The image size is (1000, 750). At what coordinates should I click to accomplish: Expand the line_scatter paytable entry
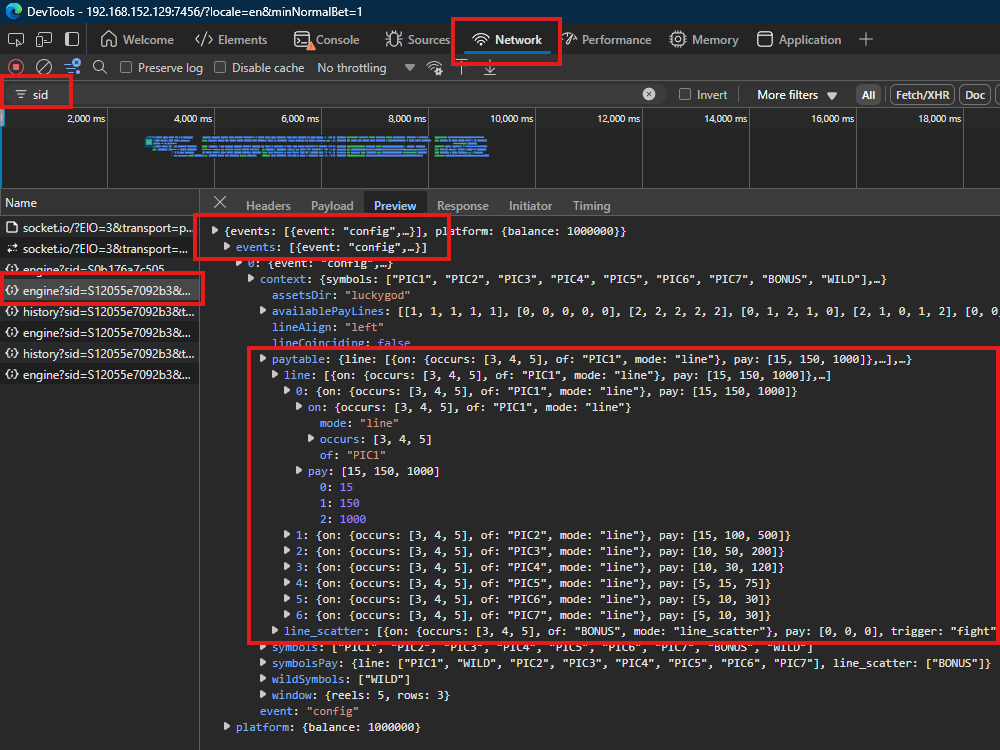(x=275, y=631)
